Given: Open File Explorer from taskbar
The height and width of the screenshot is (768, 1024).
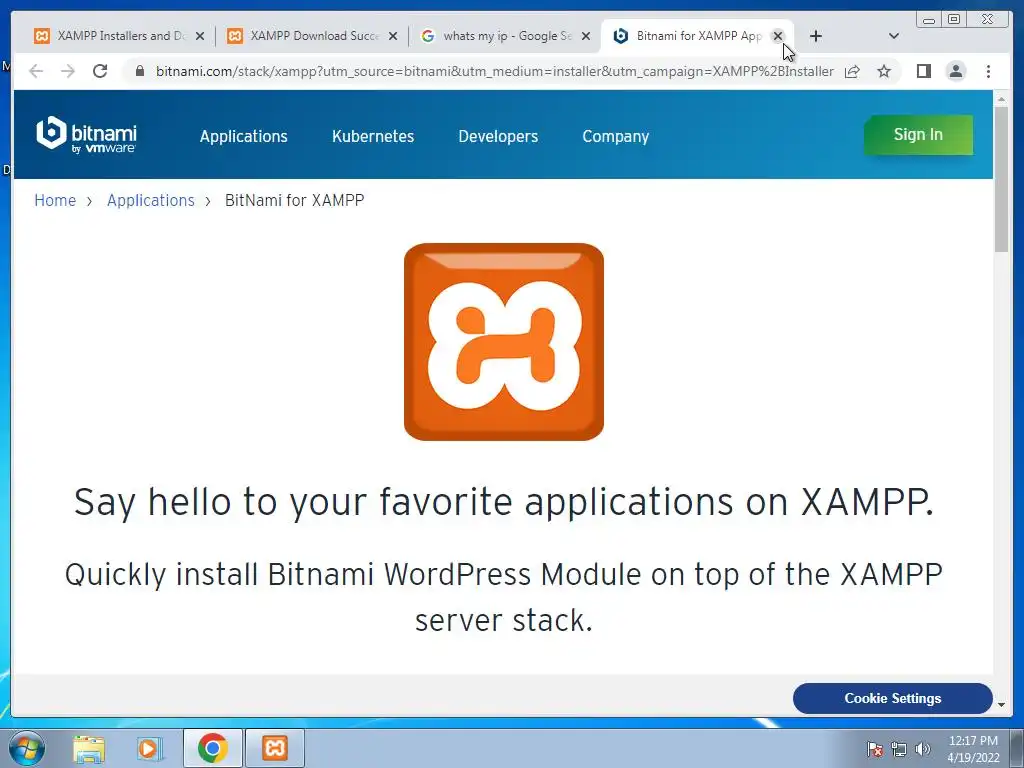Looking at the screenshot, I should (89, 748).
